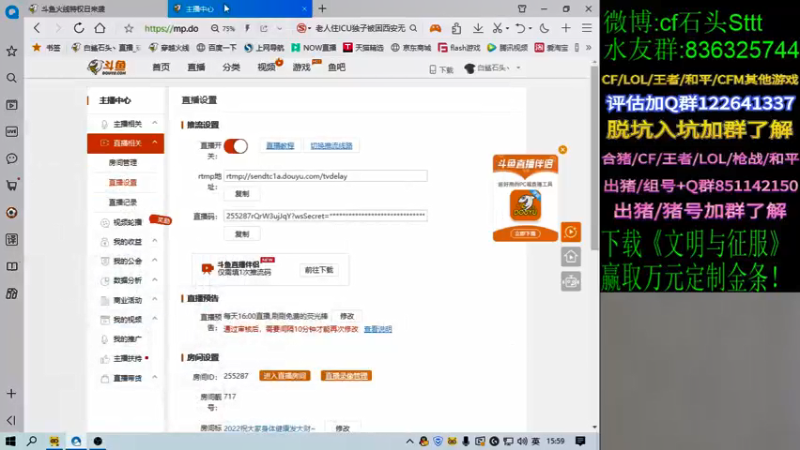The image size is (800, 450).
Task: Expand the 直播带货 sidebar section
Action: click(155, 378)
